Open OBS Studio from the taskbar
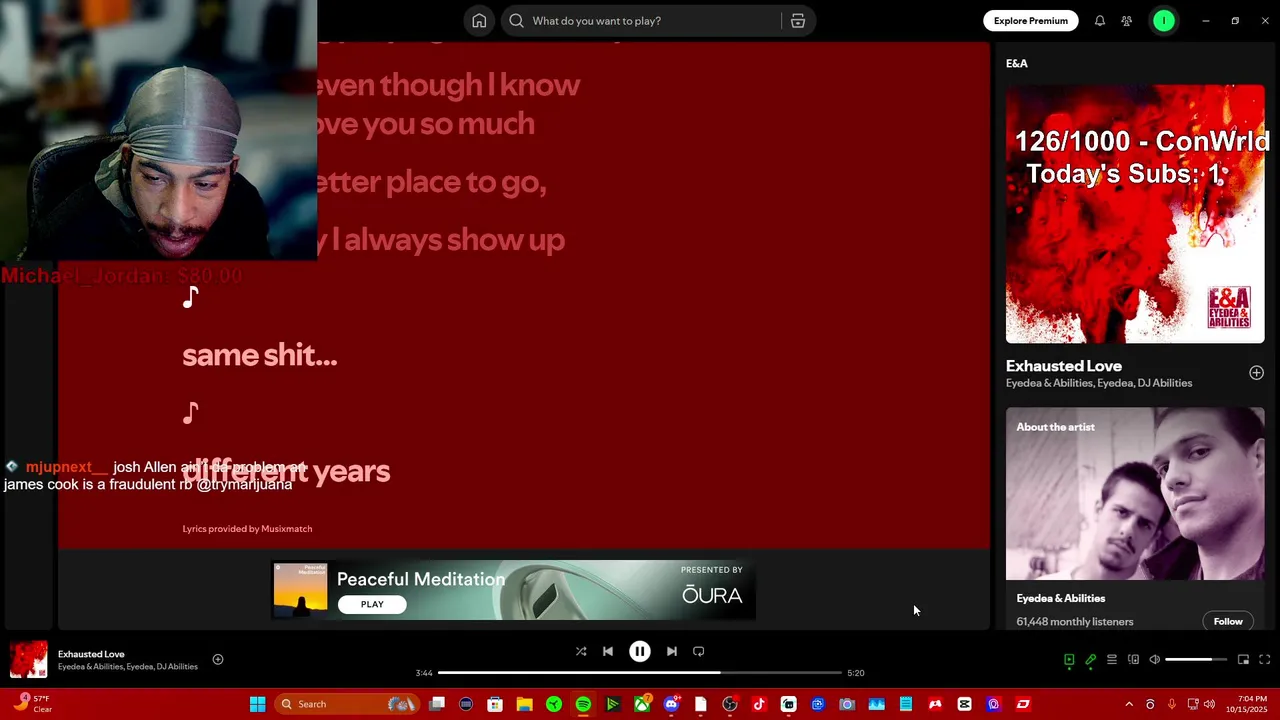This screenshot has width=1280, height=720. click(730, 704)
